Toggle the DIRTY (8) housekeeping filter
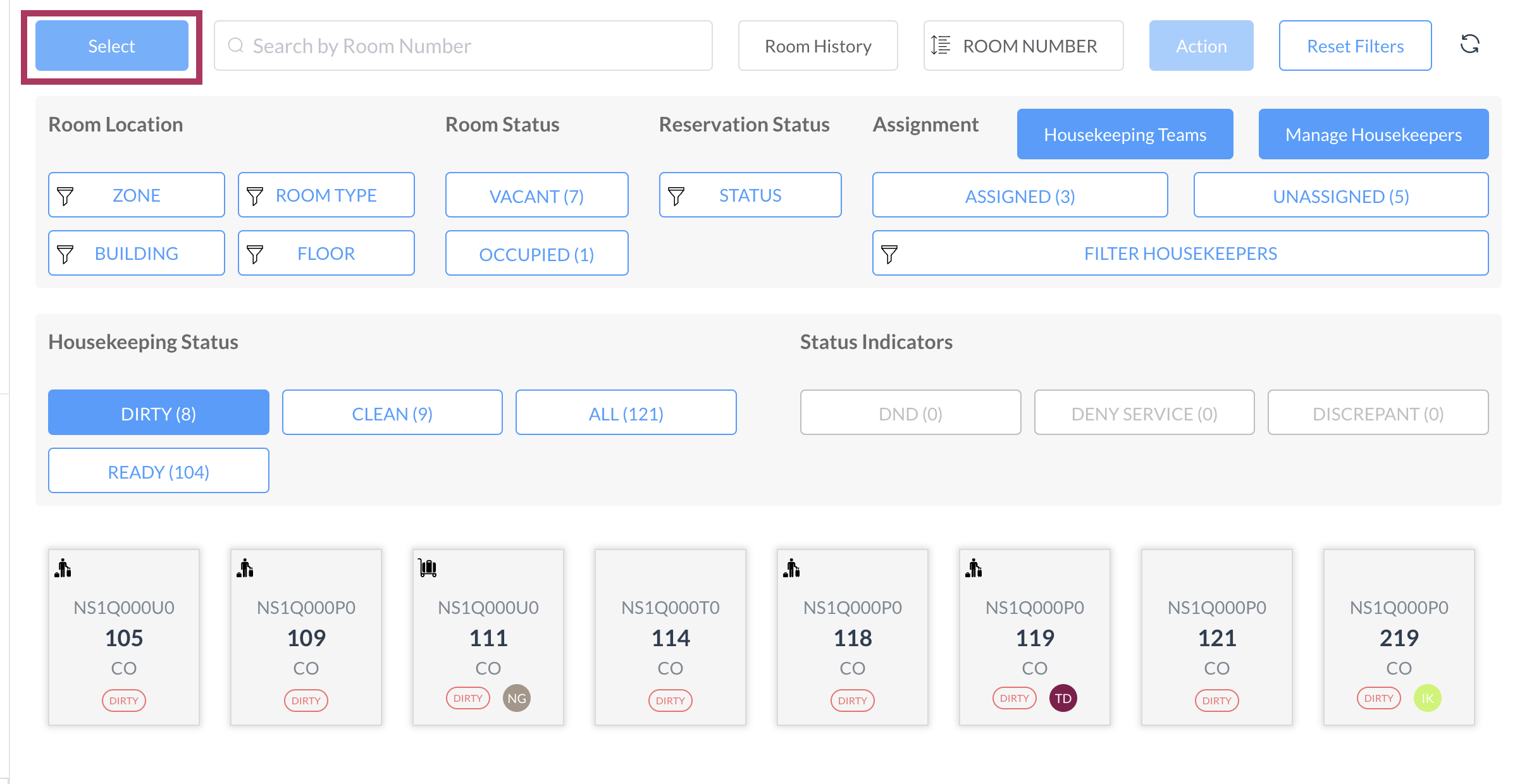The width and height of the screenshot is (1527, 784). [x=158, y=413]
